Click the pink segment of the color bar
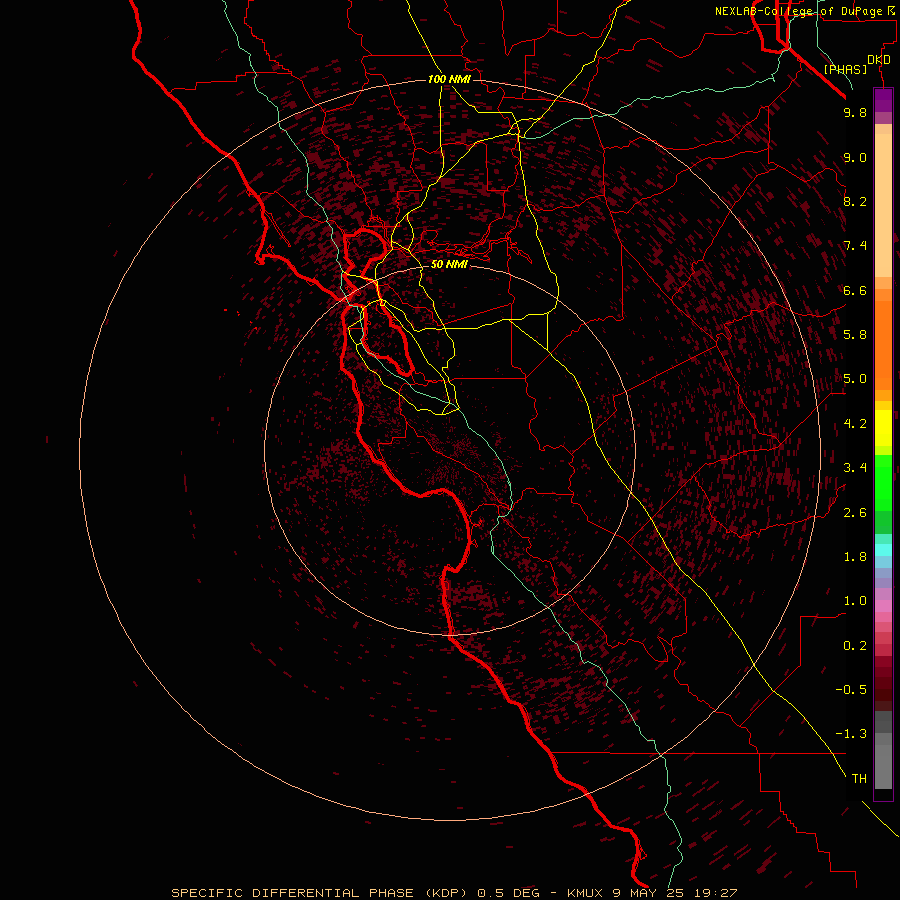 [x=883, y=606]
